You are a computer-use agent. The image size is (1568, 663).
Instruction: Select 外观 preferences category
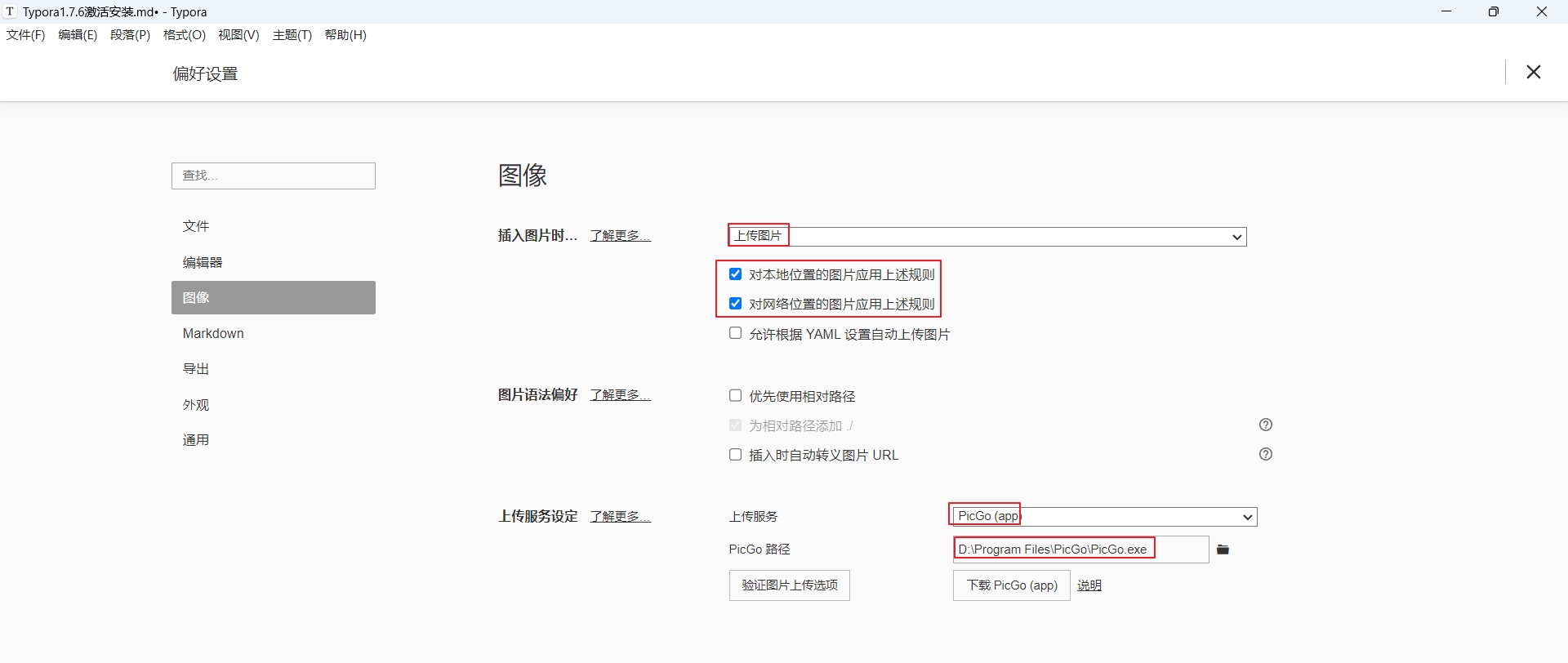coord(274,405)
